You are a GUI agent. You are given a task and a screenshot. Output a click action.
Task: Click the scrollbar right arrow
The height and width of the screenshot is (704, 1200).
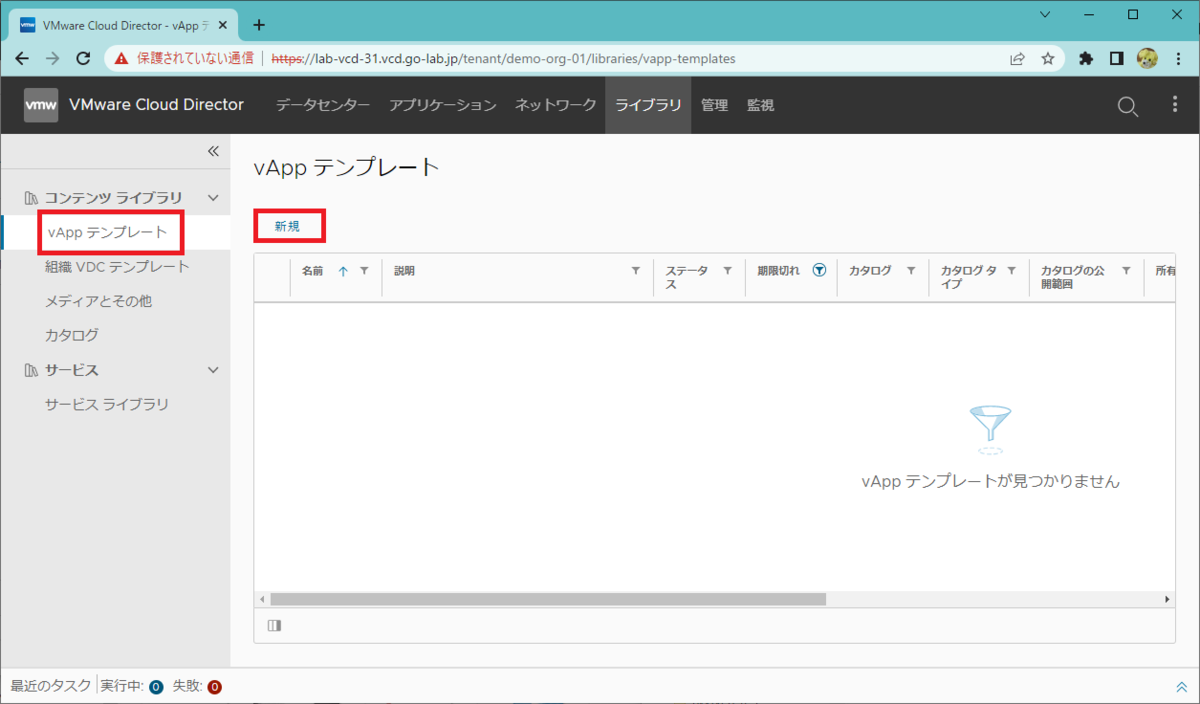(1167, 599)
